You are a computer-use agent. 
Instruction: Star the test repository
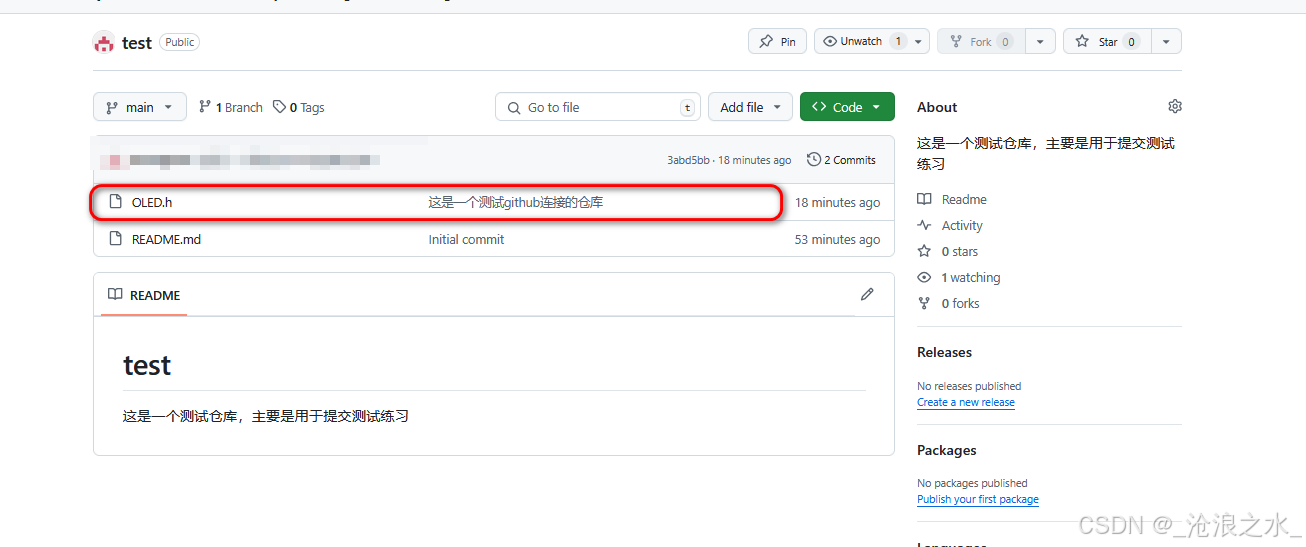point(1107,41)
